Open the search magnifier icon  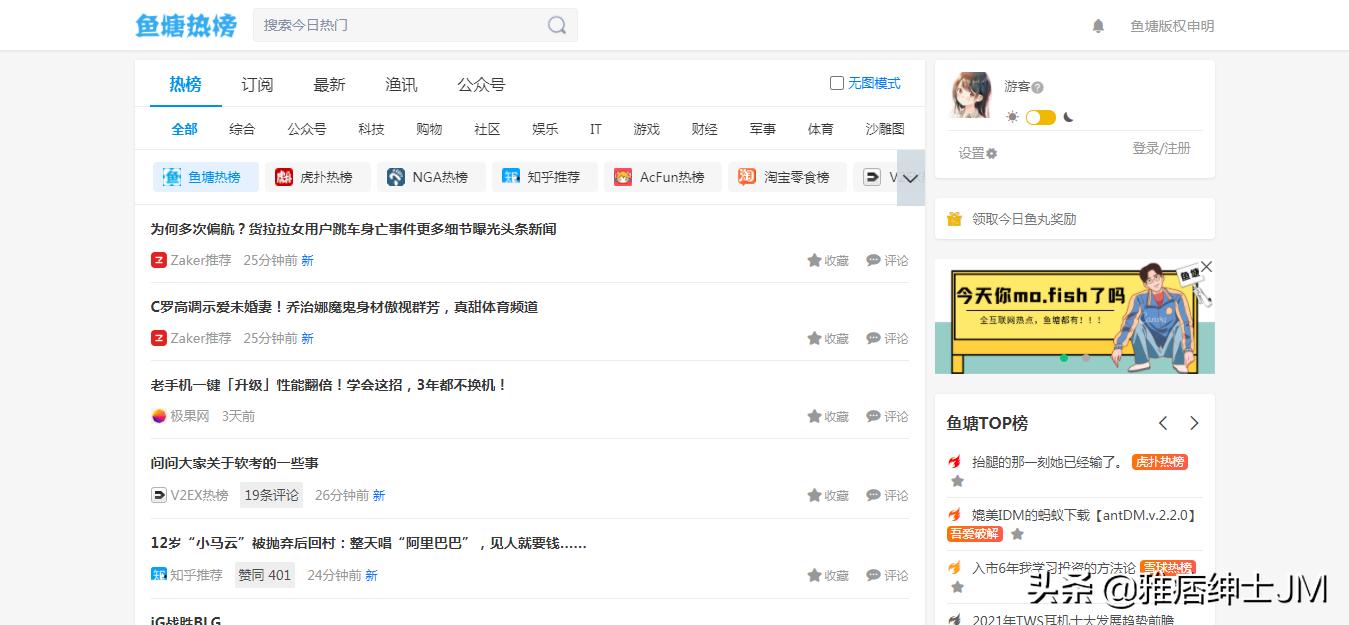click(556, 25)
